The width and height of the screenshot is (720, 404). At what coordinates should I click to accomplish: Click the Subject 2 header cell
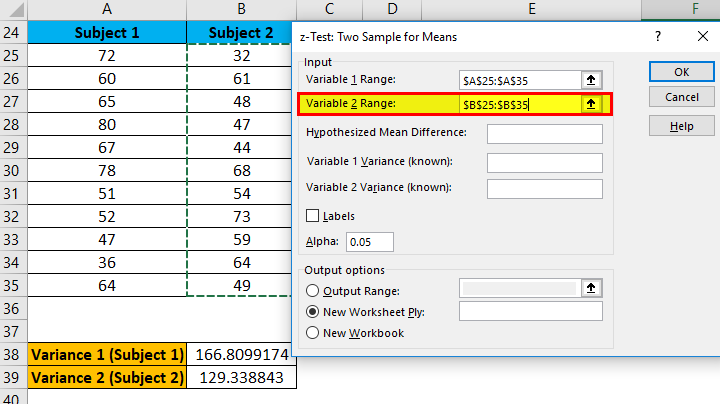pyautogui.click(x=239, y=33)
